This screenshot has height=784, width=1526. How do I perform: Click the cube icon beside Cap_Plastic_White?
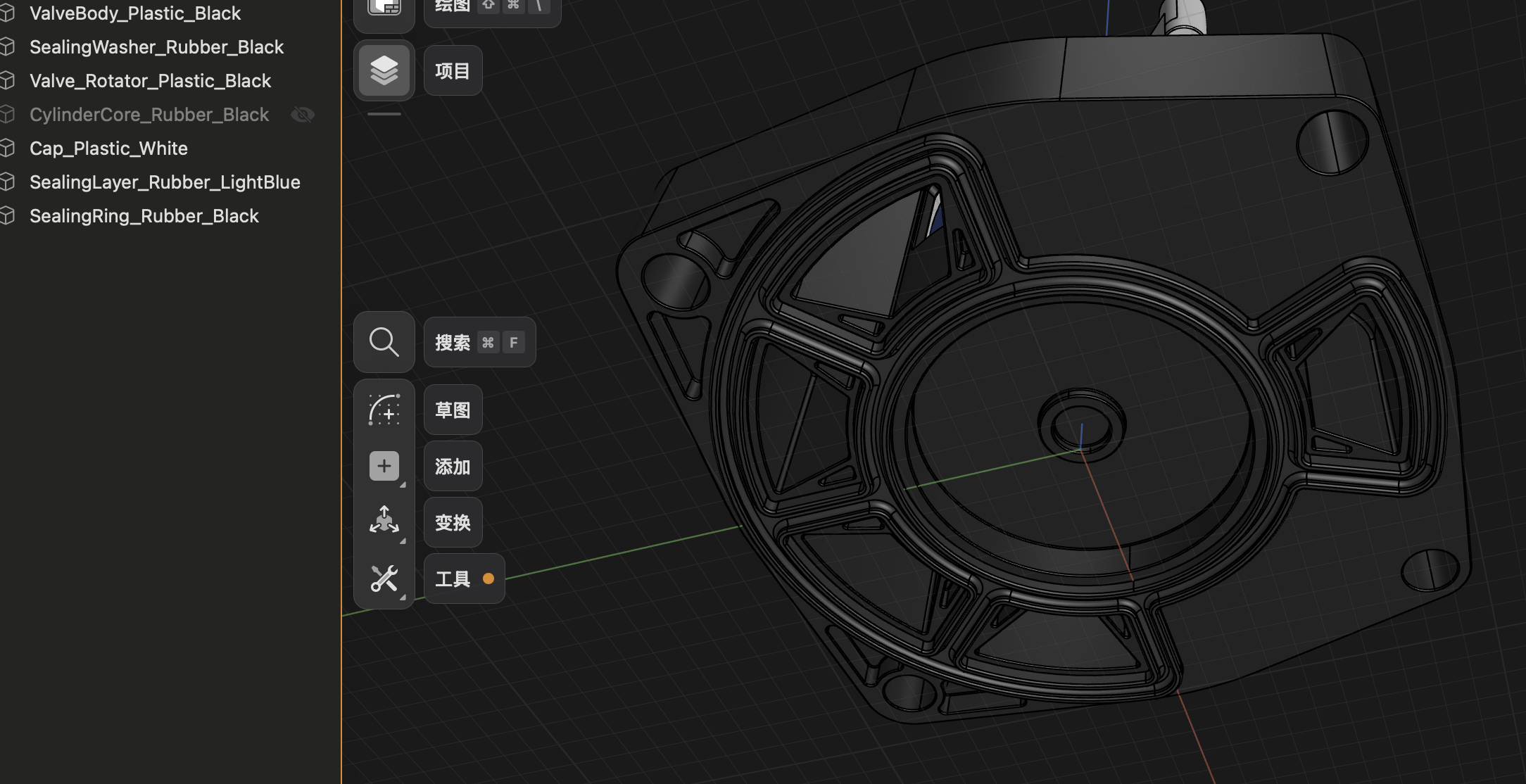(x=8, y=148)
